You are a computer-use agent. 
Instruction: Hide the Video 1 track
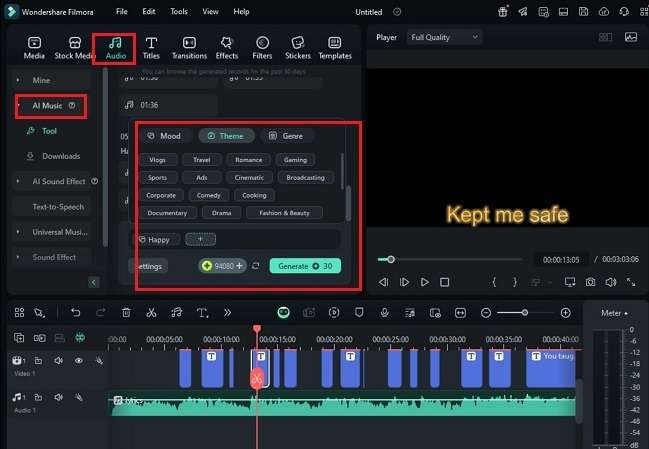79,361
